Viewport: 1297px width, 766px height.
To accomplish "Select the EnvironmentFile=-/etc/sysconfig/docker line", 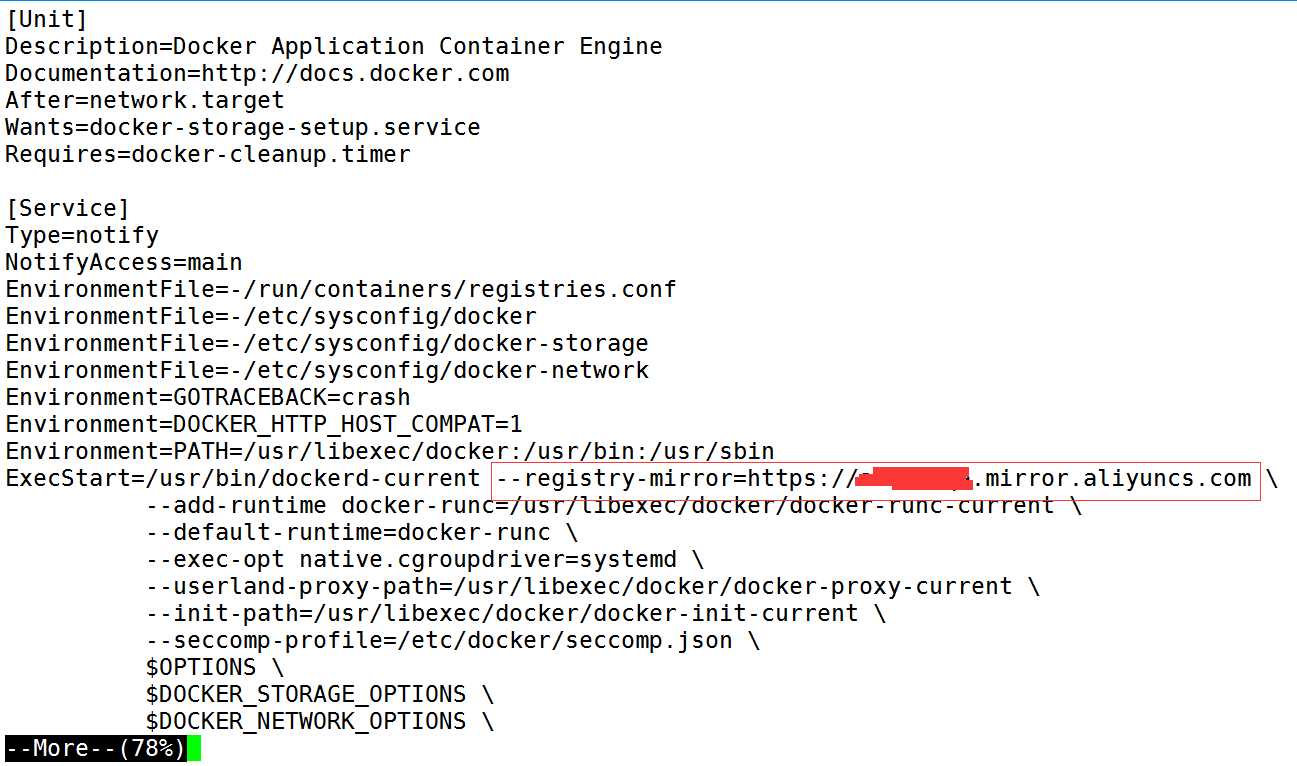I will [271, 316].
